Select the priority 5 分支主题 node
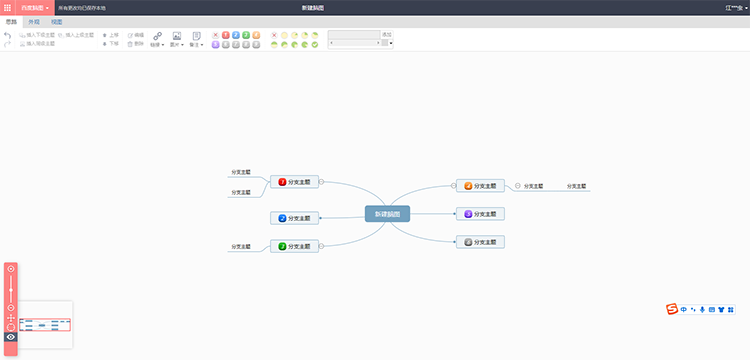This screenshot has width=750, height=360. click(x=480, y=214)
